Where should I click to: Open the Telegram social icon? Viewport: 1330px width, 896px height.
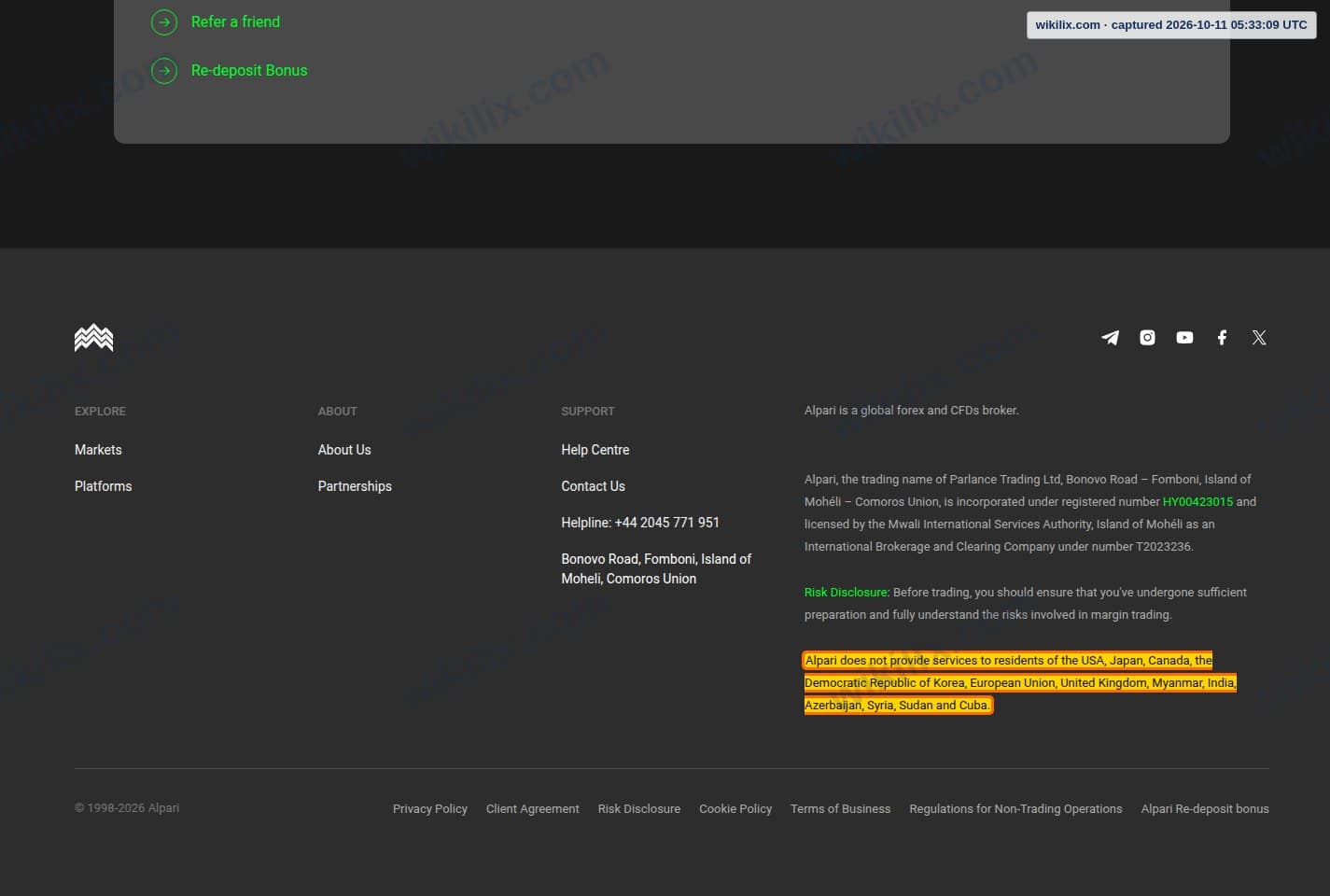pos(1110,338)
